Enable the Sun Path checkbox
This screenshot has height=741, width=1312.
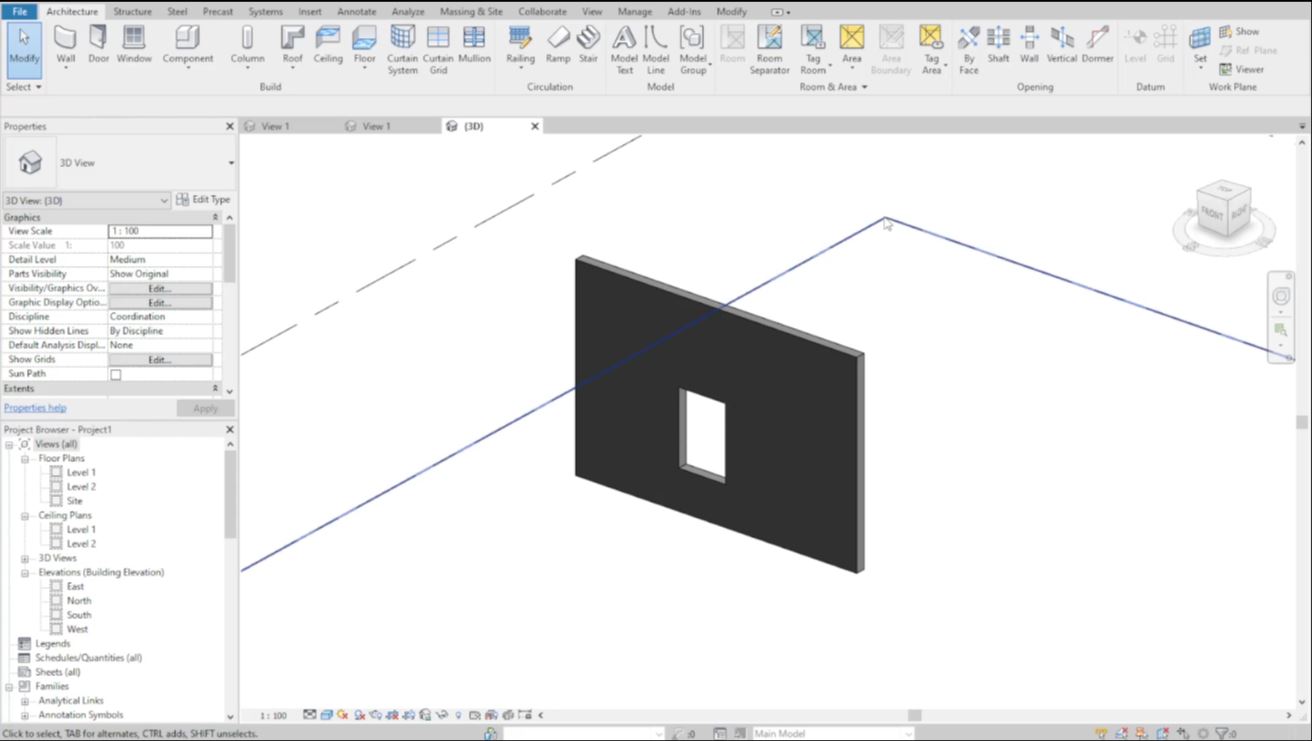116,374
